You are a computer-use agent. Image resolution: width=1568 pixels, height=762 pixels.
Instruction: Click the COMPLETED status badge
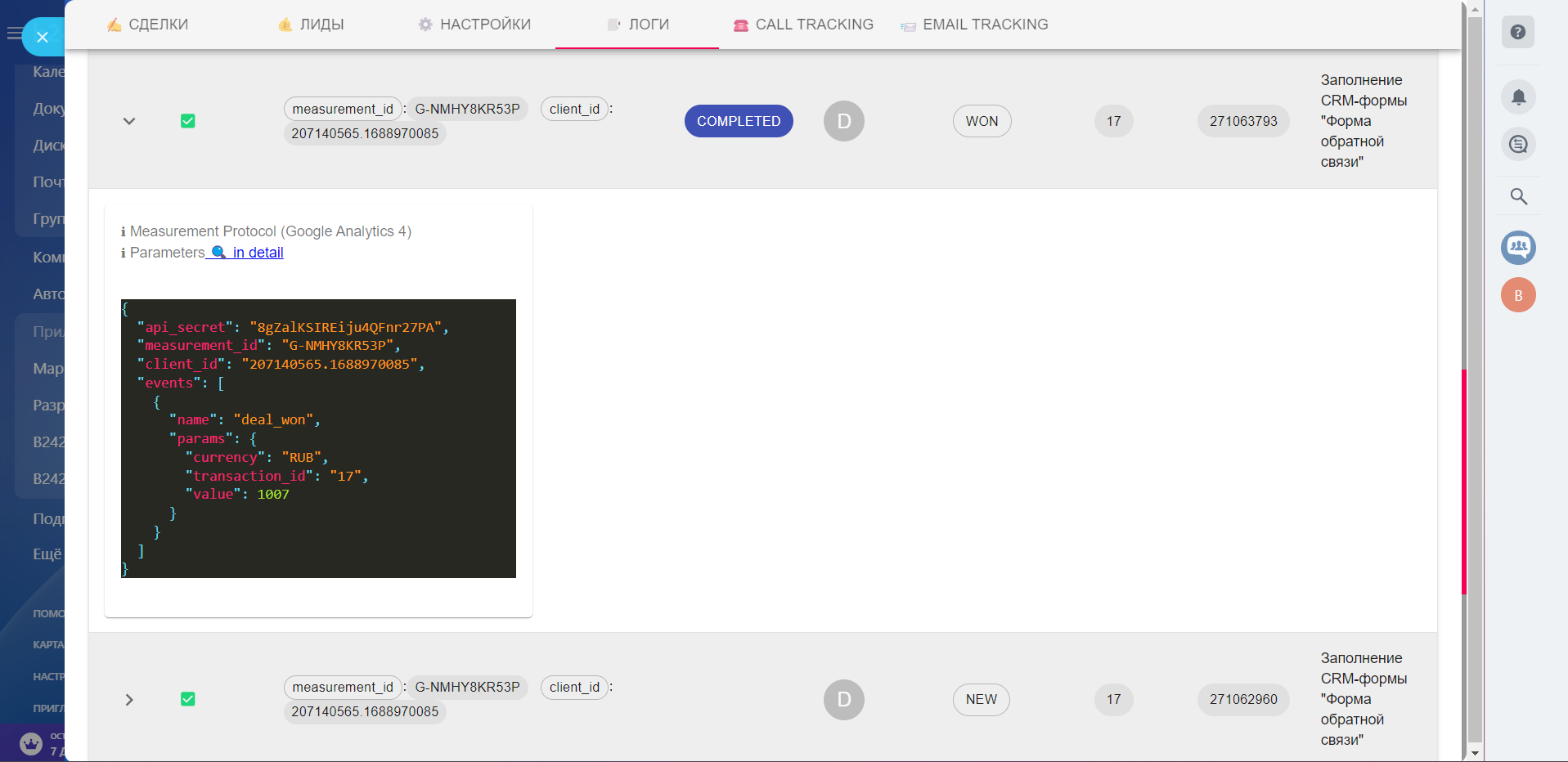coord(739,121)
